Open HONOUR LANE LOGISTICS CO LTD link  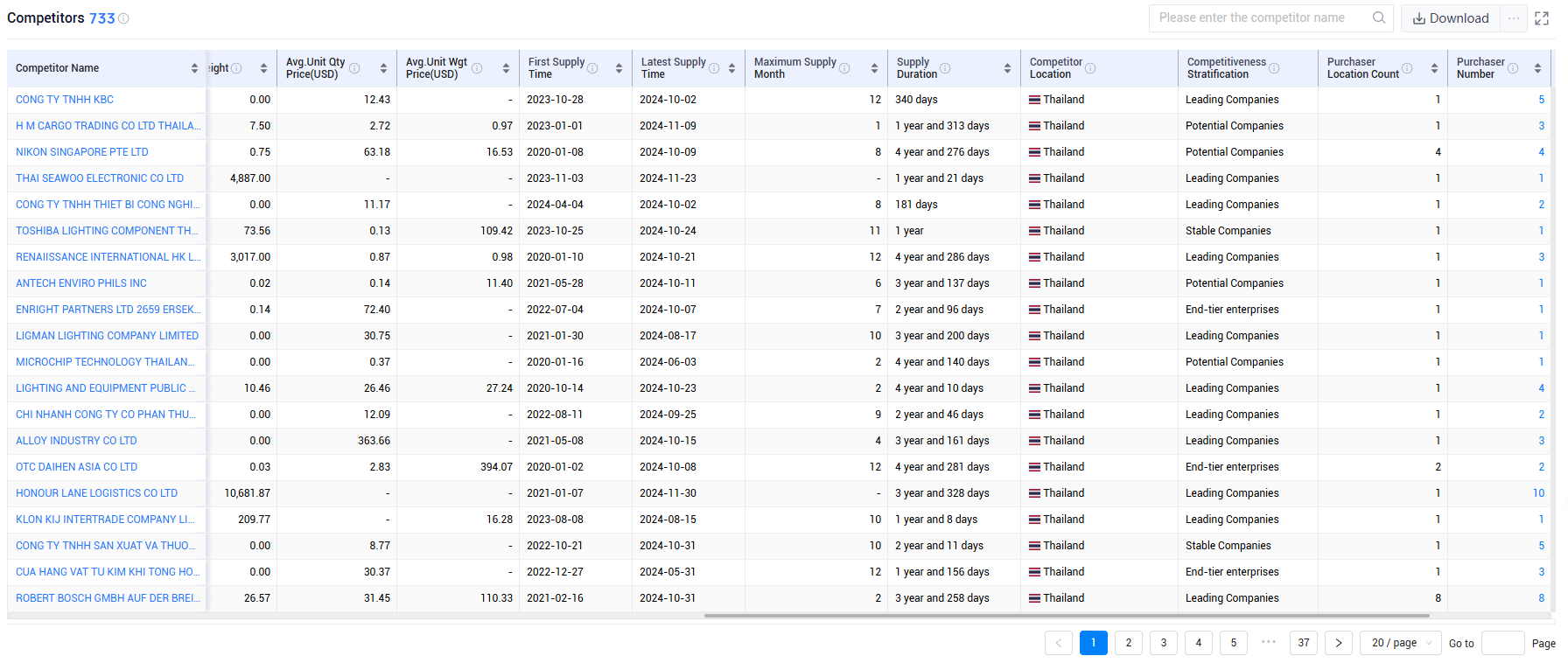96,493
